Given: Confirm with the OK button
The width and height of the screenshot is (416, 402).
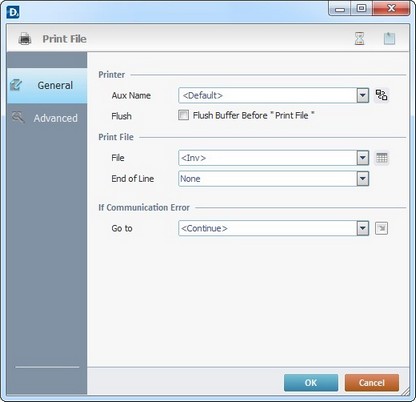Looking at the screenshot, I should (x=311, y=382).
